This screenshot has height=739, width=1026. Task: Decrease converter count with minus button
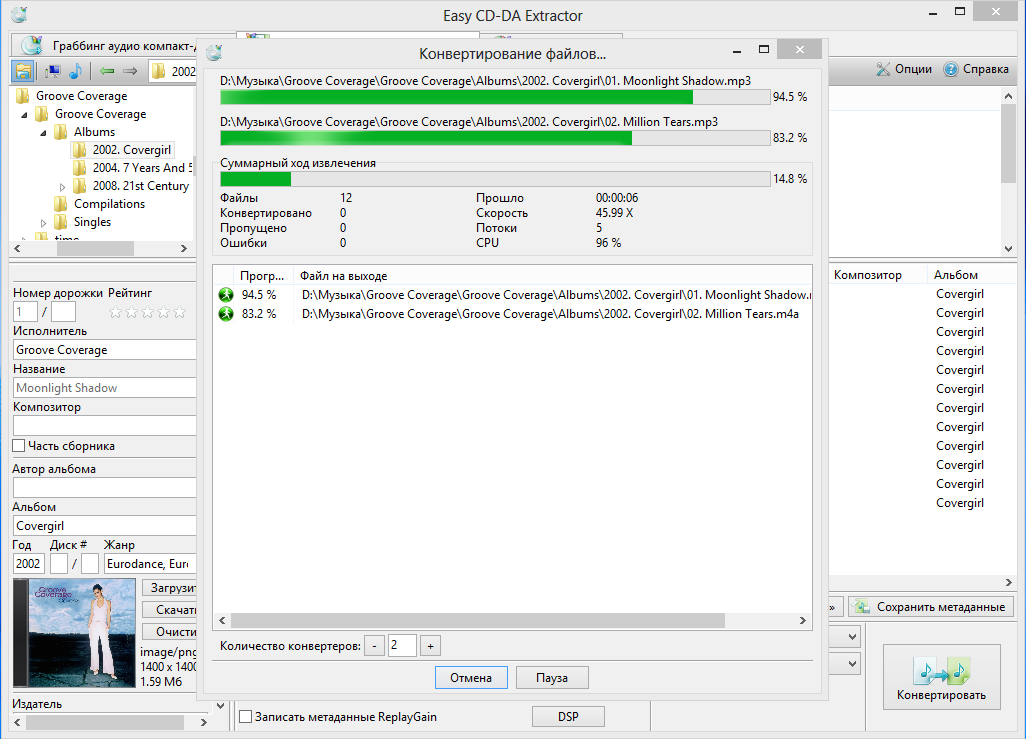(374, 646)
